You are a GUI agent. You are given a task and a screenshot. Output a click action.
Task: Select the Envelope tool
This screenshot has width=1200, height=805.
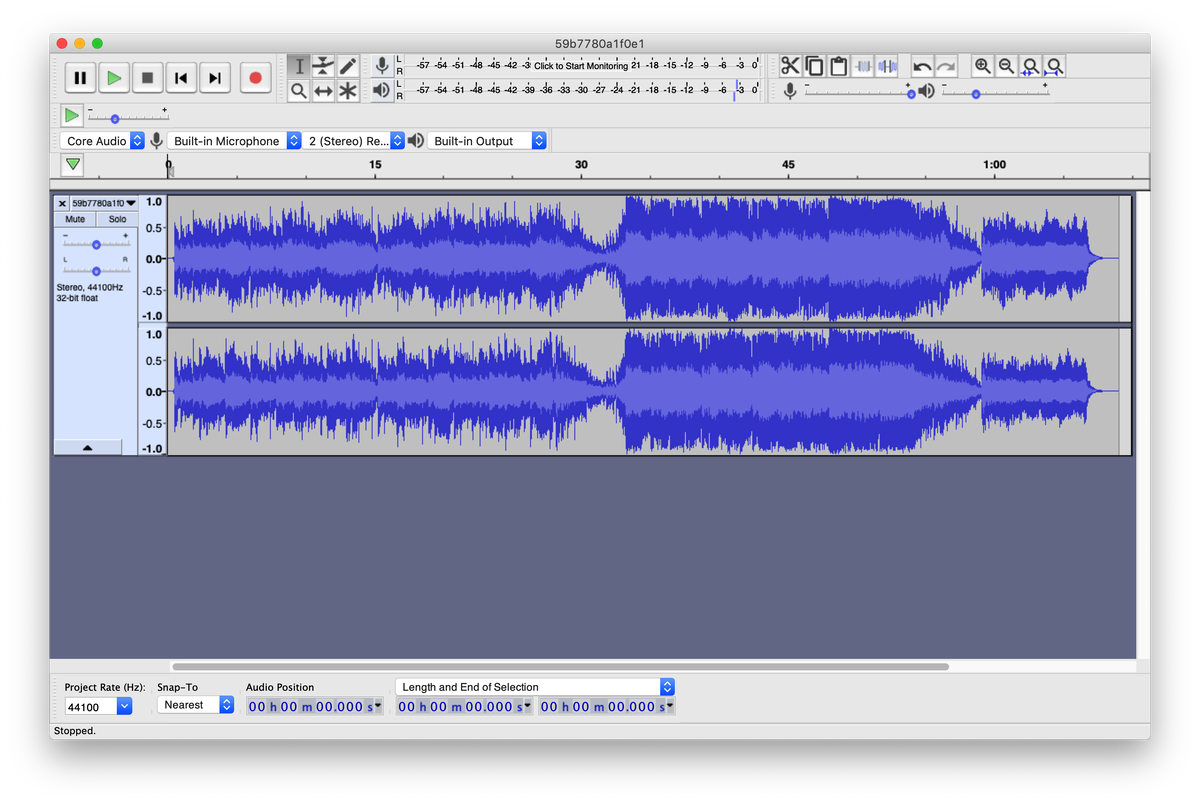point(323,66)
